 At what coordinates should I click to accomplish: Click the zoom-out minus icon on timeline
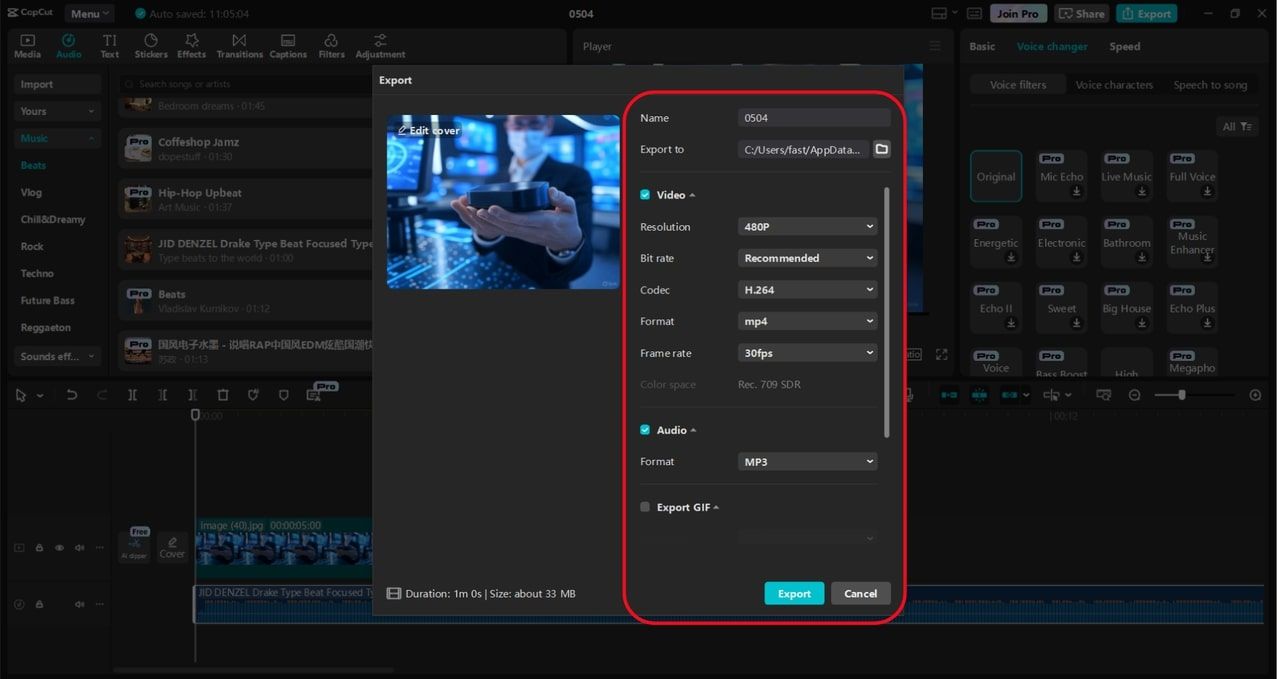(x=1134, y=395)
